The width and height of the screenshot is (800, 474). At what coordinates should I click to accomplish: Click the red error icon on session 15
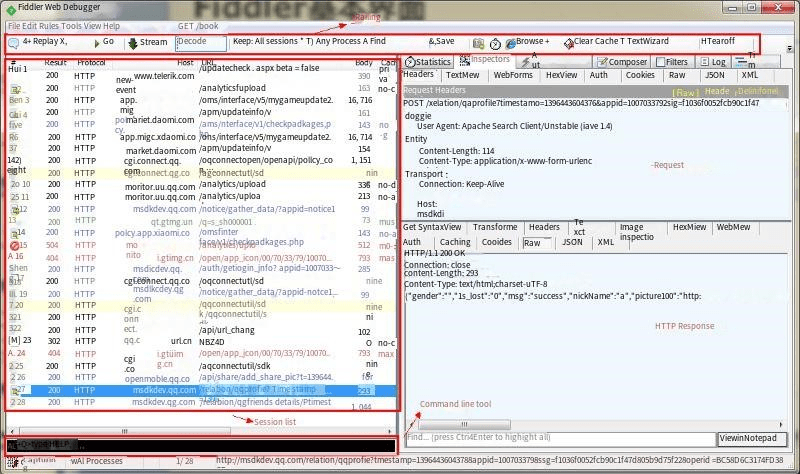14,245
